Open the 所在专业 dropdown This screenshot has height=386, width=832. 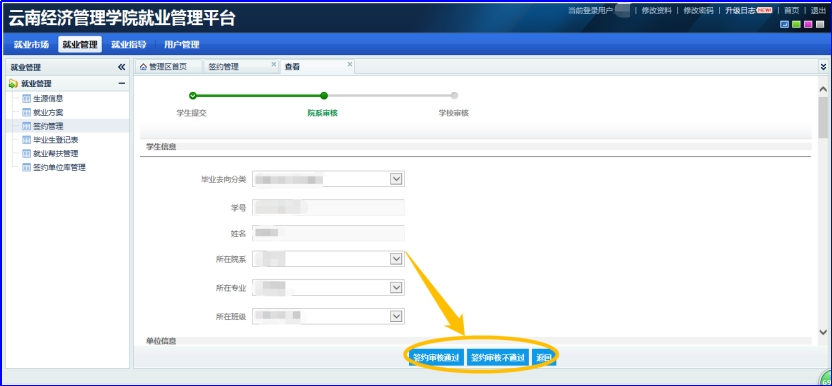(396, 288)
